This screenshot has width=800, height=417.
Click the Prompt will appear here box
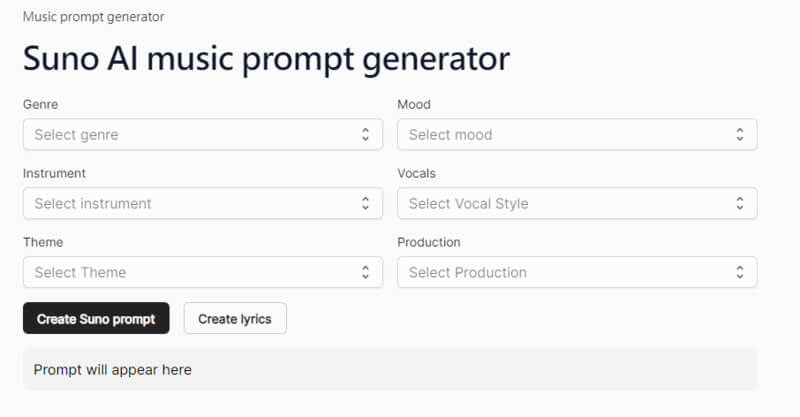pyautogui.click(x=390, y=369)
